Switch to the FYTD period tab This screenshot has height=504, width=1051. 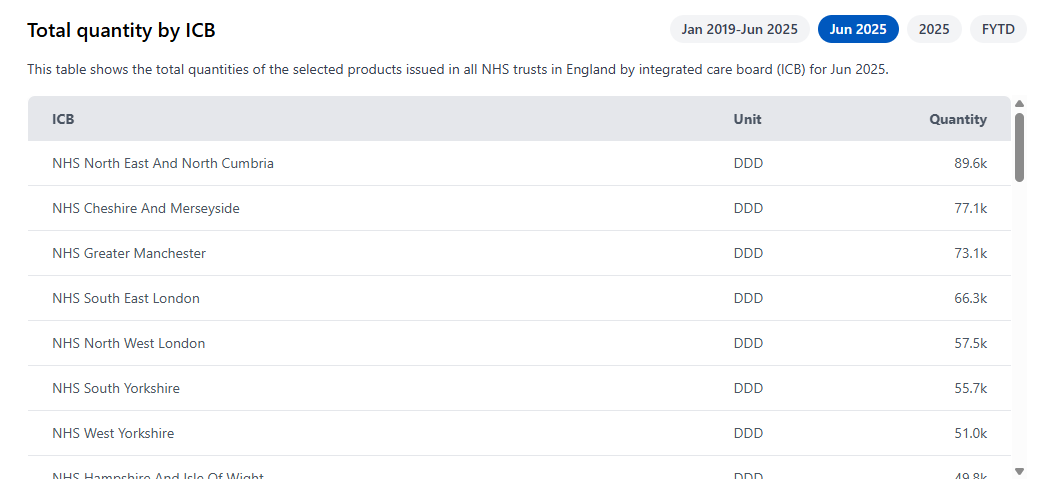(x=998, y=29)
